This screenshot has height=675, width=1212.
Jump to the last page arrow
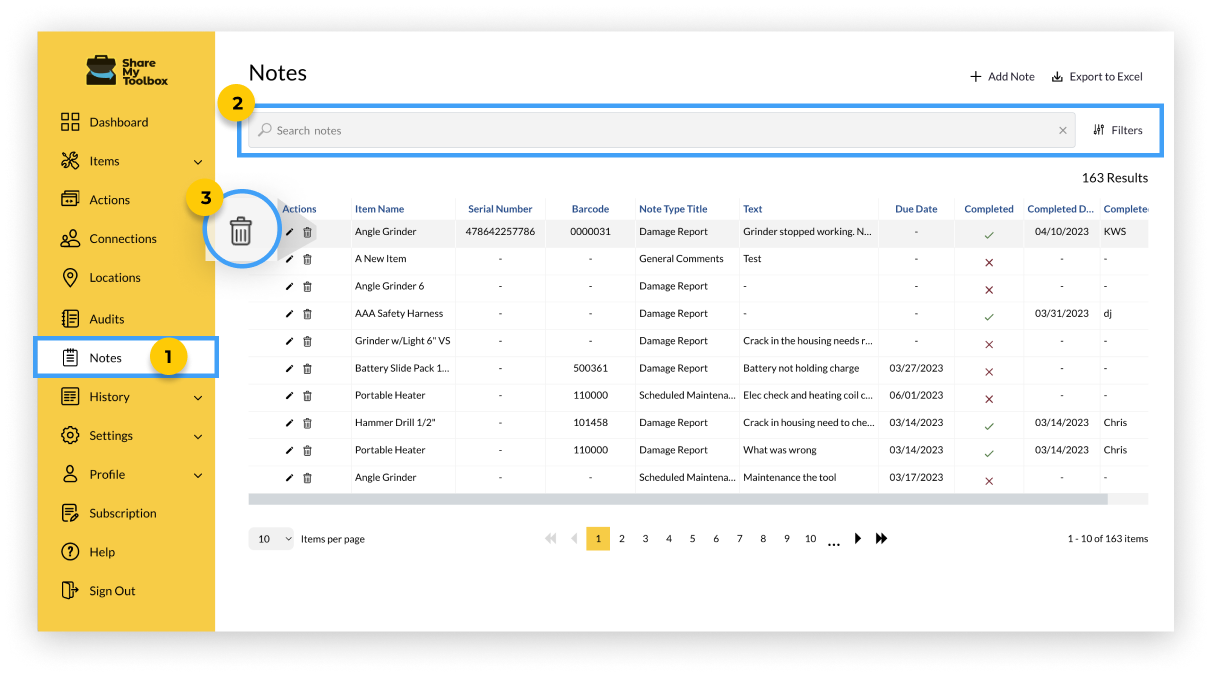[x=881, y=539]
